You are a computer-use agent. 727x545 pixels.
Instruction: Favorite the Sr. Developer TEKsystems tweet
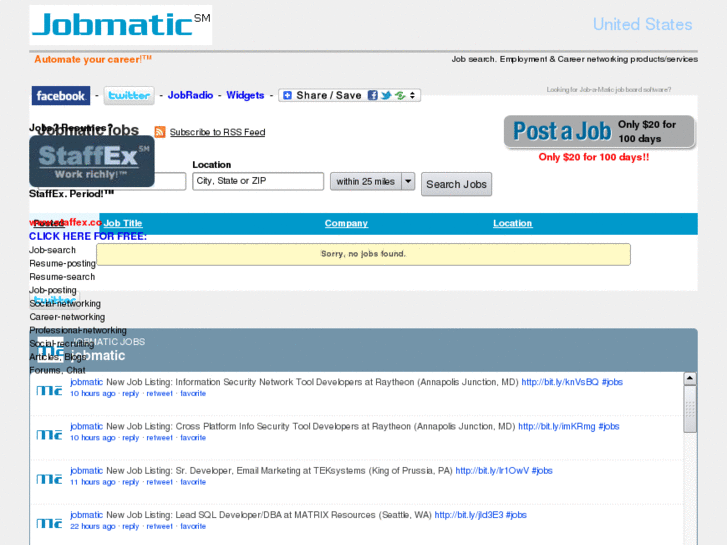[193, 482]
